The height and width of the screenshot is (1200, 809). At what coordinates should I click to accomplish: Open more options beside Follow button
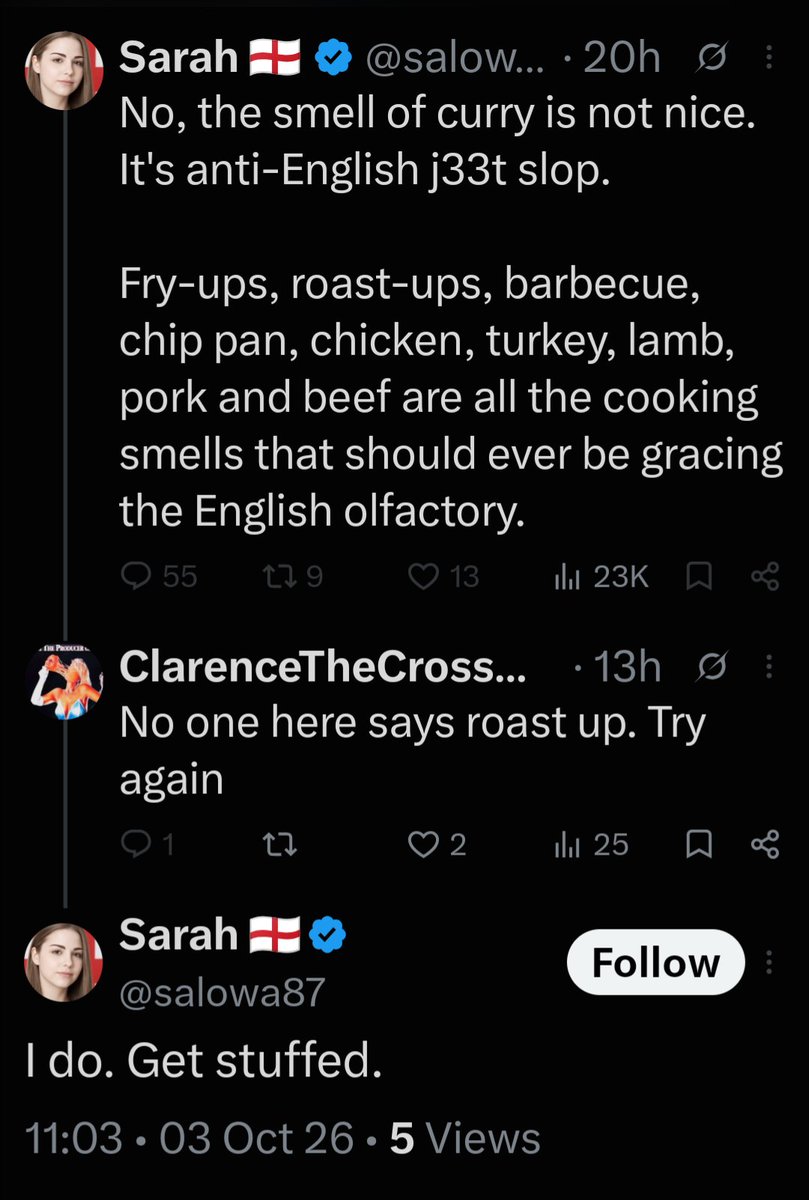[x=769, y=962]
